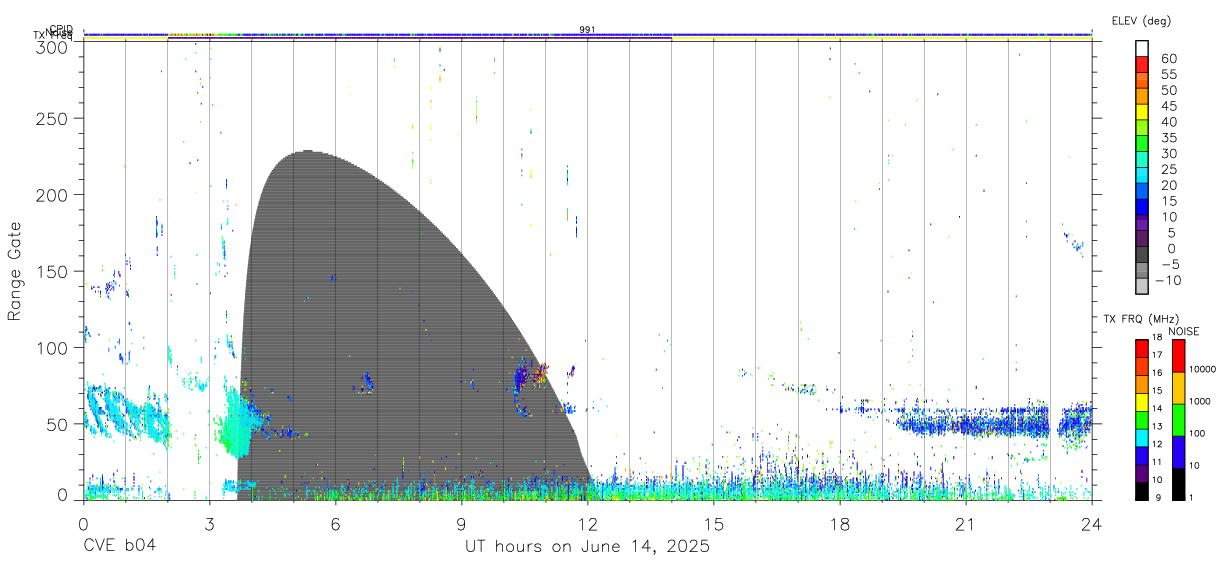Click x-axis tick label '18'
This screenshot has height=567, width=1228.
pos(840,523)
